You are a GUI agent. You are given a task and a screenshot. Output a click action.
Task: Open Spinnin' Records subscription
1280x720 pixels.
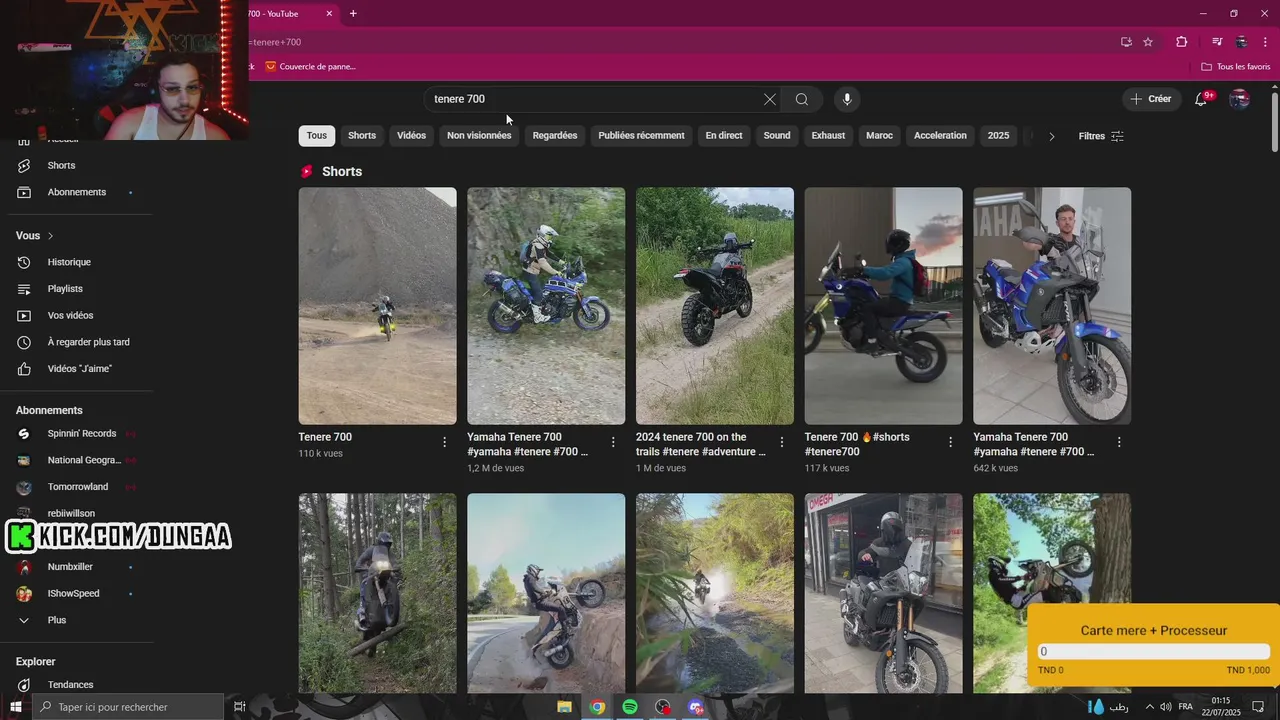[x=80, y=434]
